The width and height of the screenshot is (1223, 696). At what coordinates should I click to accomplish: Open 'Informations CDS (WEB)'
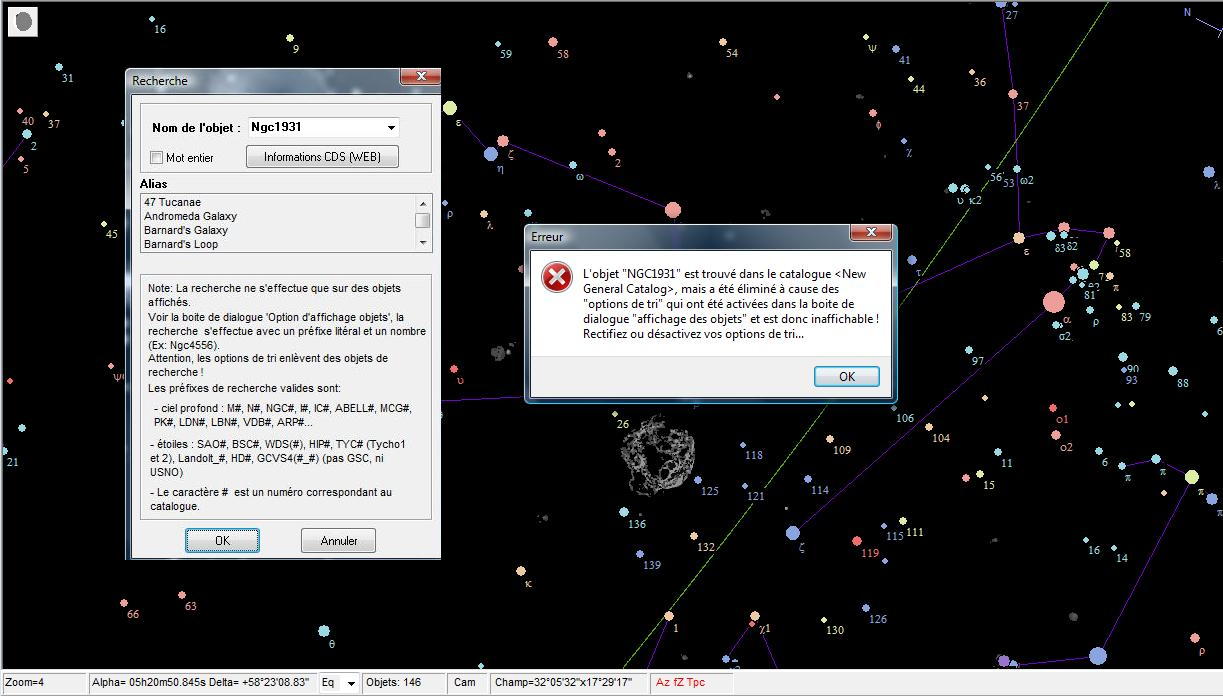321,157
